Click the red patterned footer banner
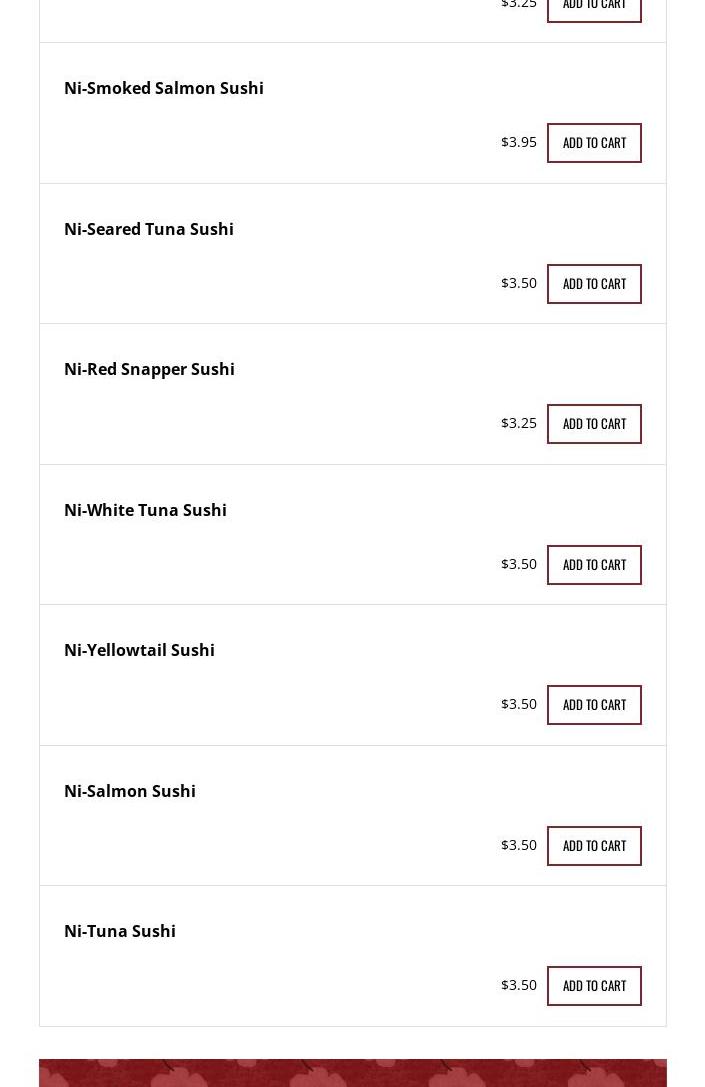This screenshot has height=1087, width=705. click(x=352, y=1072)
